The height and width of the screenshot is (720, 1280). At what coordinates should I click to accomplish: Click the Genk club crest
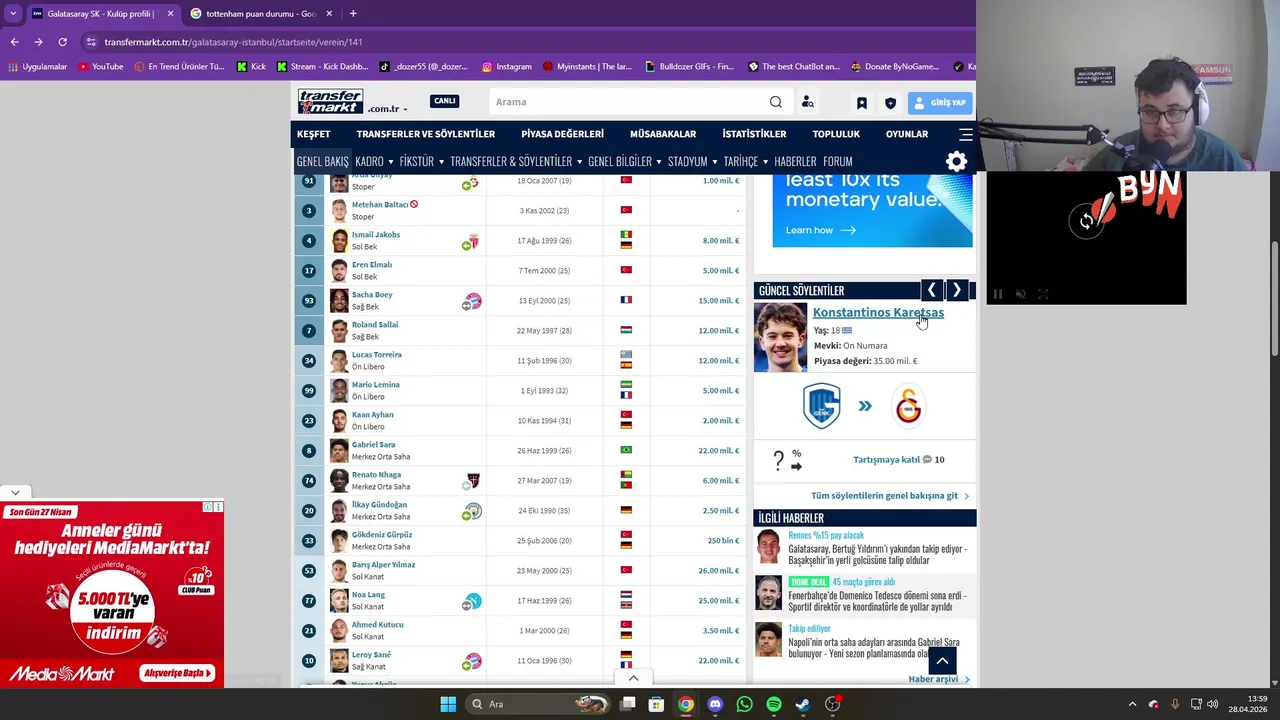821,406
